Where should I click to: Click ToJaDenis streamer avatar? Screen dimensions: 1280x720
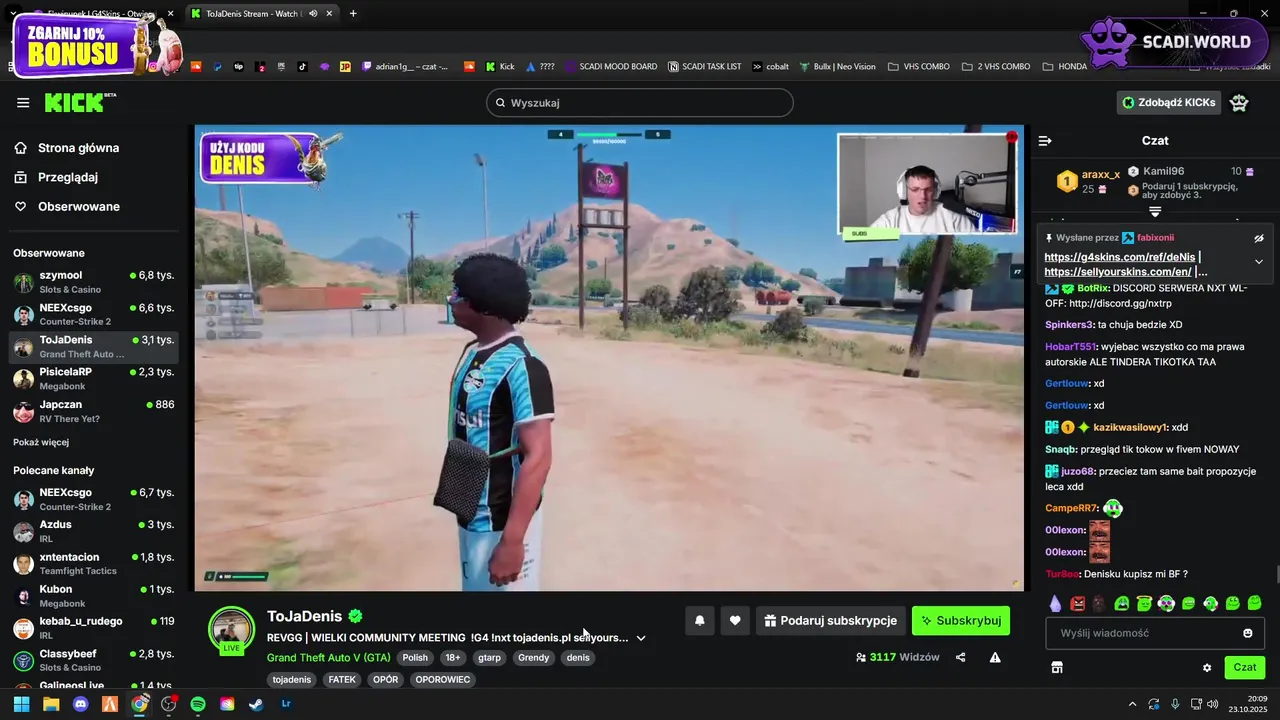pyautogui.click(x=231, y=630)
